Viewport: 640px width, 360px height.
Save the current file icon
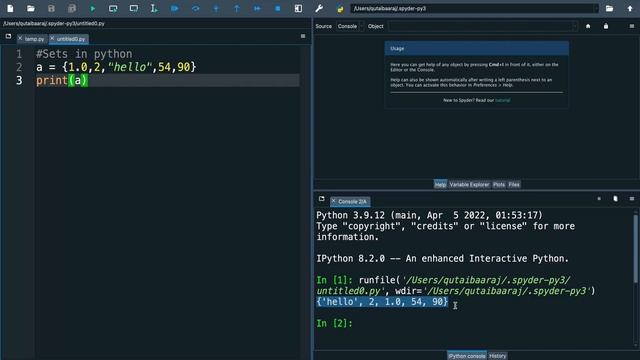pyautogui.click(x=51, y=8)
